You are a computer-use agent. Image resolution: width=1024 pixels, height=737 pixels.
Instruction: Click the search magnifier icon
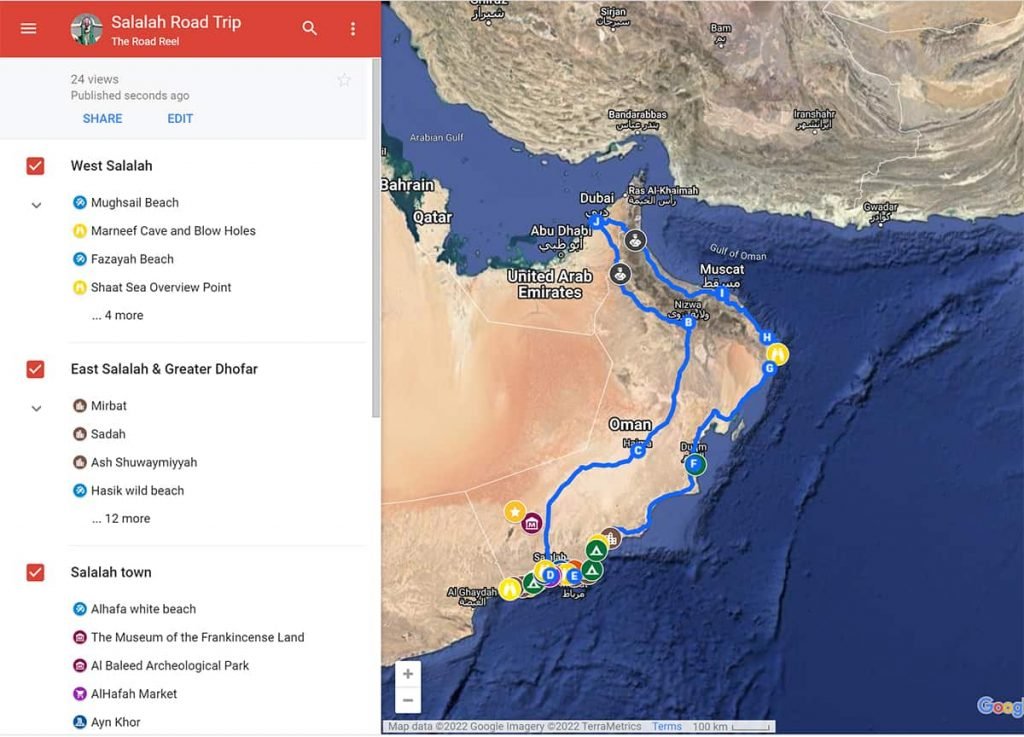(310, 28)
